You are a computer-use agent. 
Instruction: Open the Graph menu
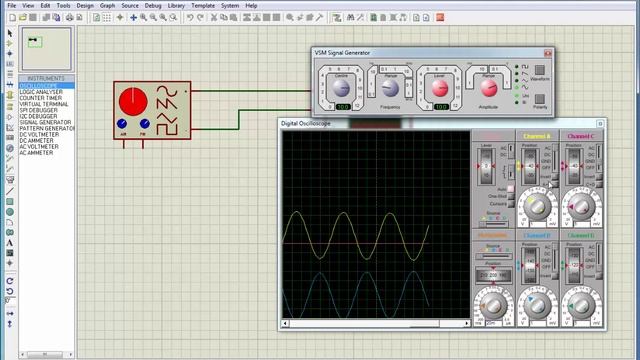coord(107,6)
